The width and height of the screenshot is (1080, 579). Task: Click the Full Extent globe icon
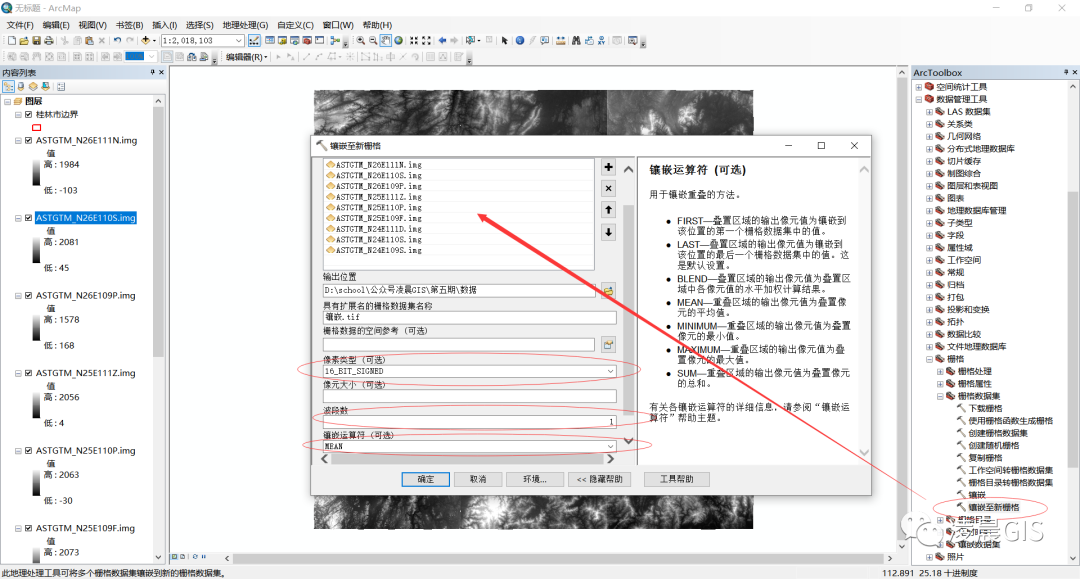click(x=398, y=41)
